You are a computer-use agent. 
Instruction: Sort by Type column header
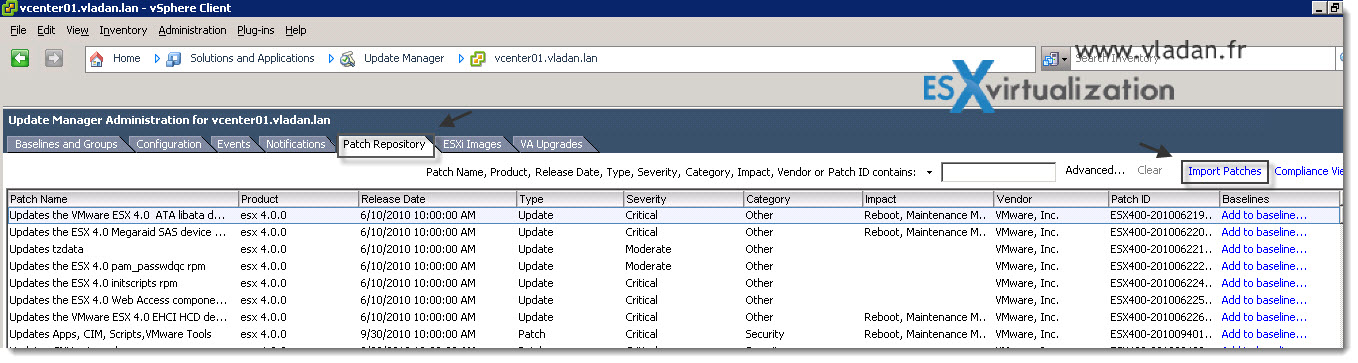point(570,199)
